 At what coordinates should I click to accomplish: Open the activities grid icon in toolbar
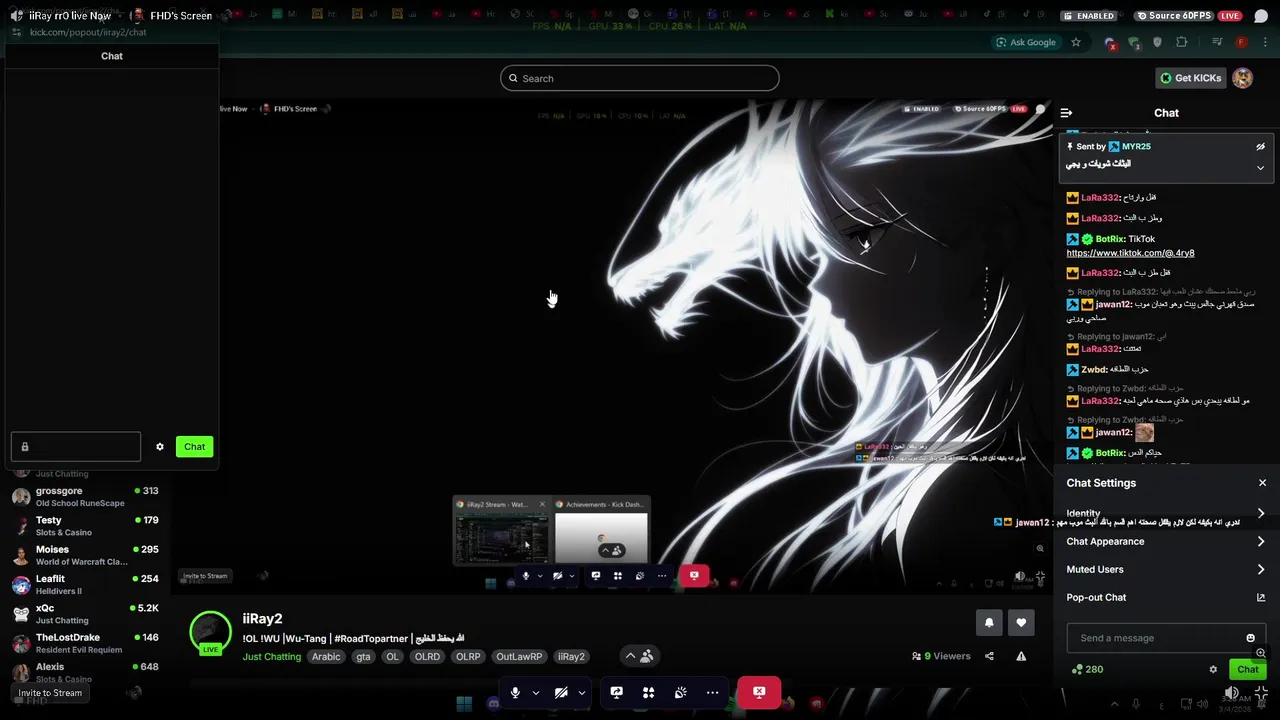[649, 692]
